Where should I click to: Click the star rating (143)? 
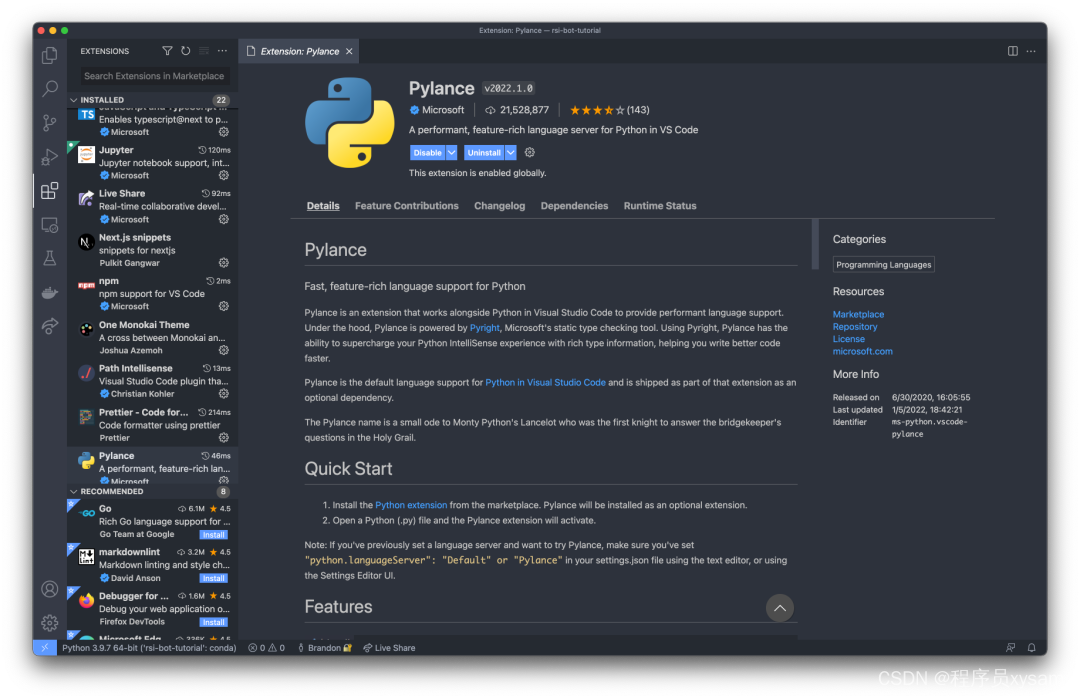(610, 110)
